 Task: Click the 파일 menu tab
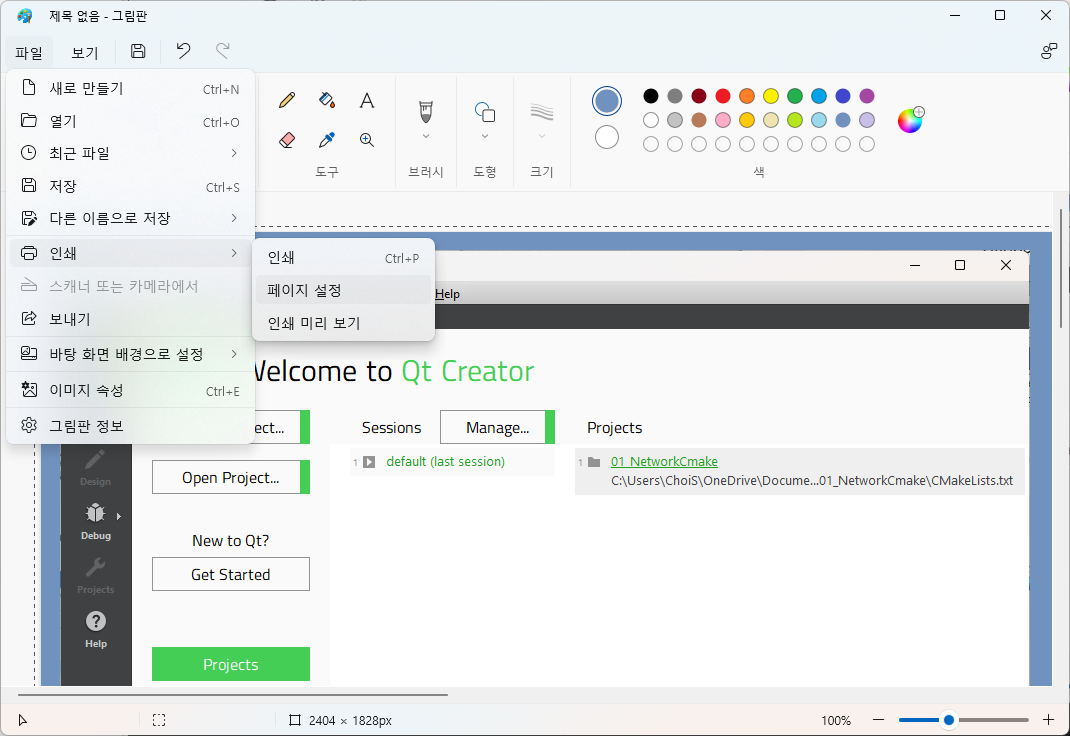point(29,53)
